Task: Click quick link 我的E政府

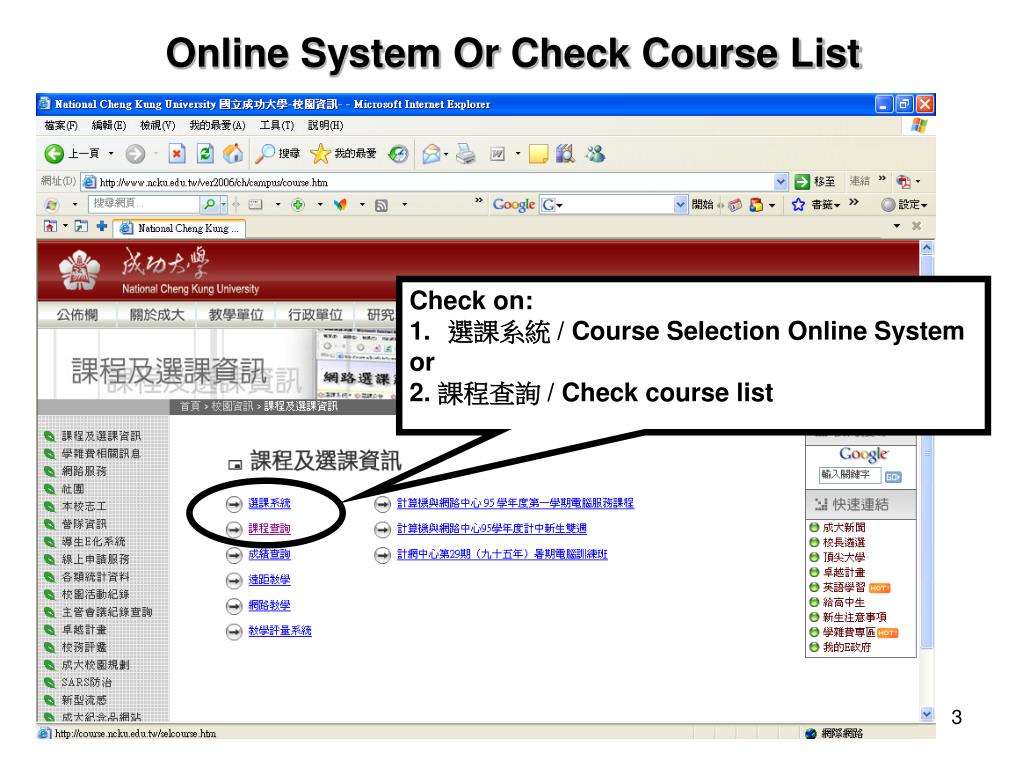Action: point(847,648)
